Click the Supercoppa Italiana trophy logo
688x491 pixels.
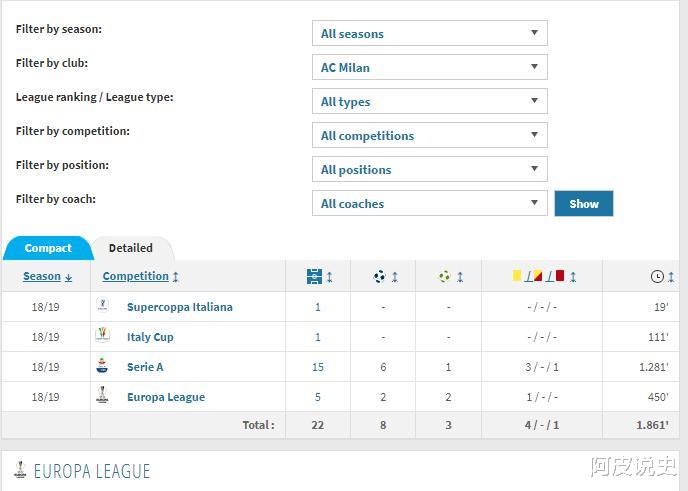coord(102,306)
